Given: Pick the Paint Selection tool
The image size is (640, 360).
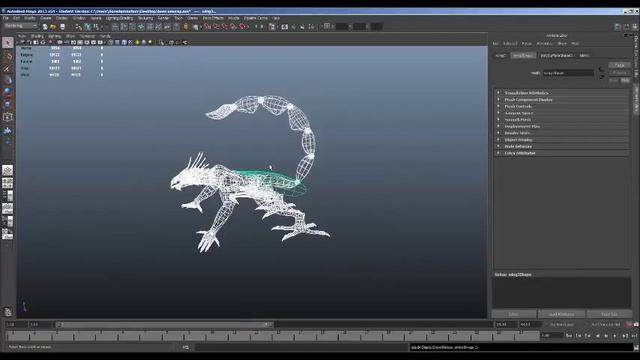Looking at the screenshot, I should pos(7,68).
